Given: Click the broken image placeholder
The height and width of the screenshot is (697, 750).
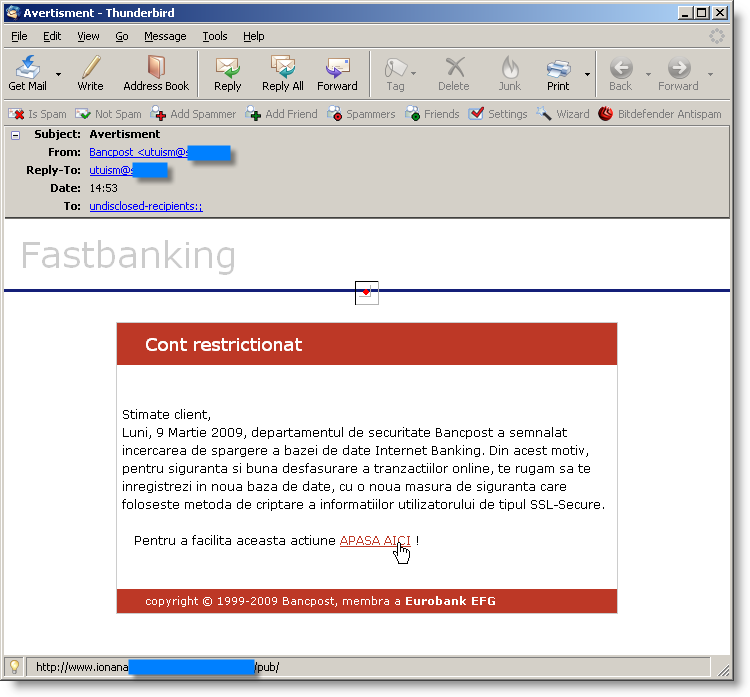Looking at the screenshot, I should (367, 293).
